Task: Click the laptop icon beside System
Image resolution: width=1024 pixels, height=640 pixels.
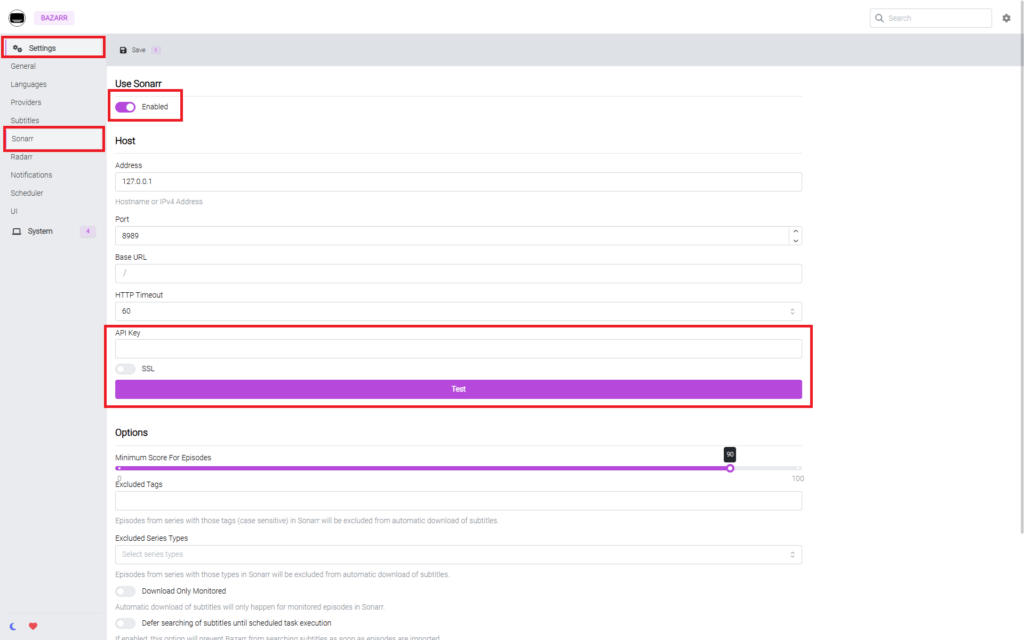Action: (x=17, y=231)
